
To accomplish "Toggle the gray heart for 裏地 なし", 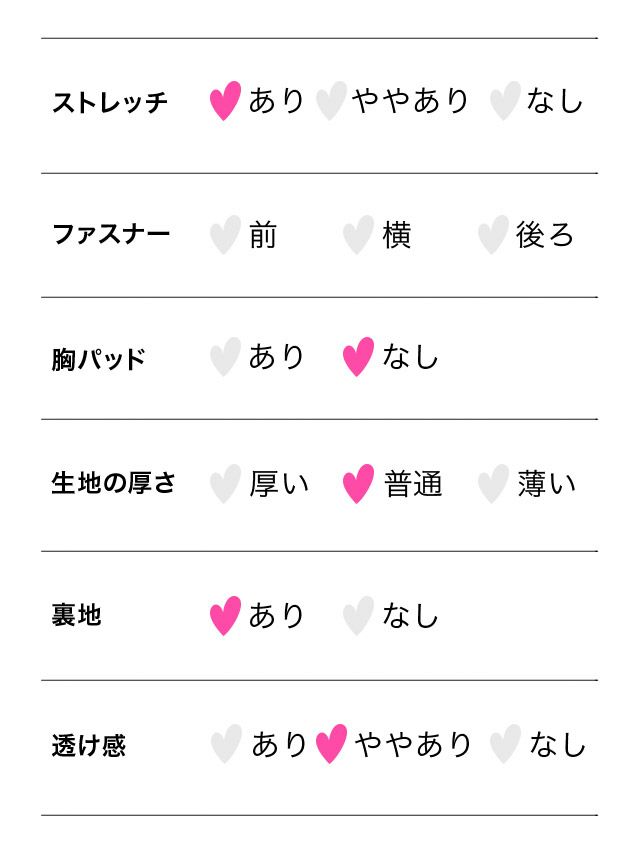I will click(358, 616).
